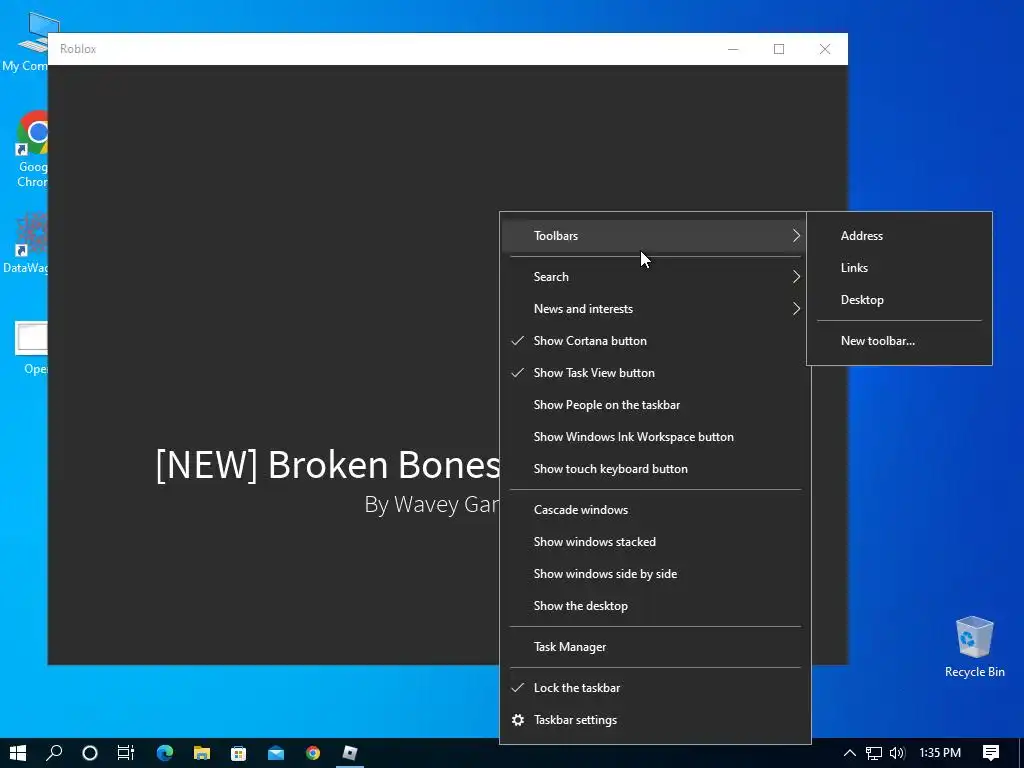Screen dimensions: 1024x768
Task: Launch Google Chrome from the taskbar
Action: coord(313,753)
